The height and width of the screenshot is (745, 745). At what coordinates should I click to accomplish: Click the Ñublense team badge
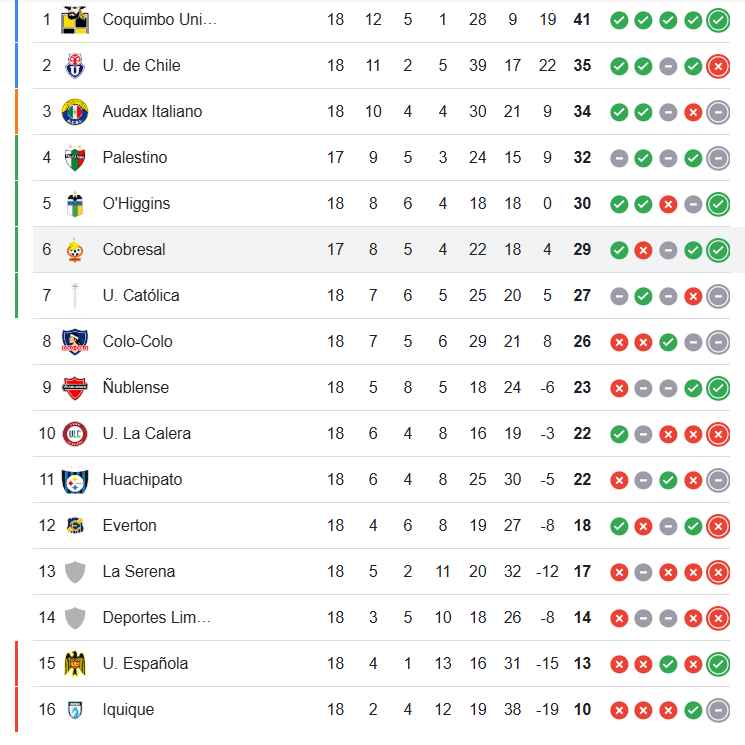[75, 388]
